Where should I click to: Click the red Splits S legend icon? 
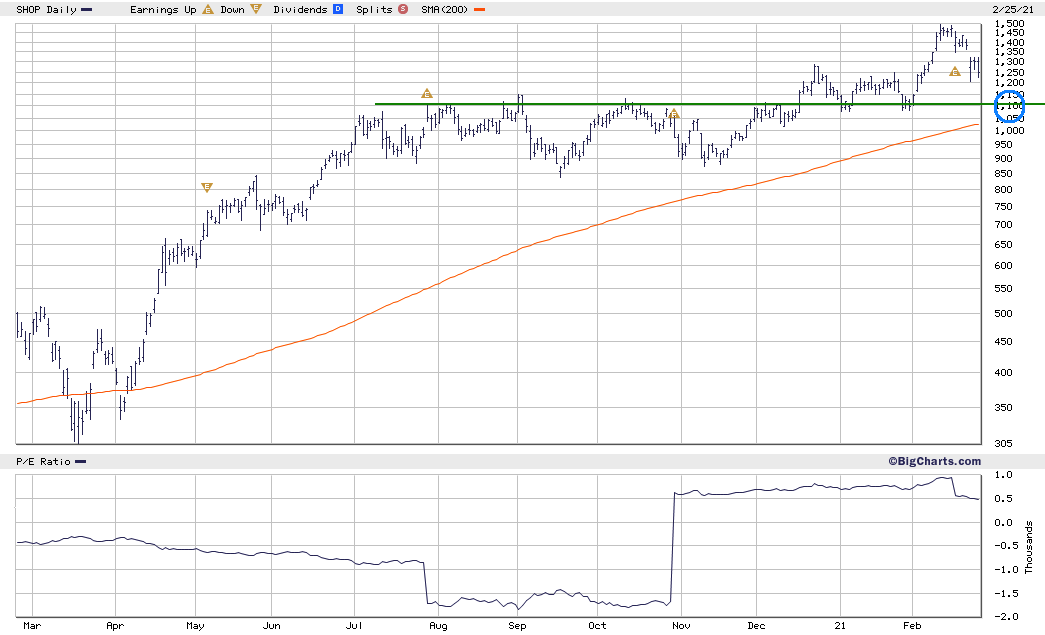(403, 9)
